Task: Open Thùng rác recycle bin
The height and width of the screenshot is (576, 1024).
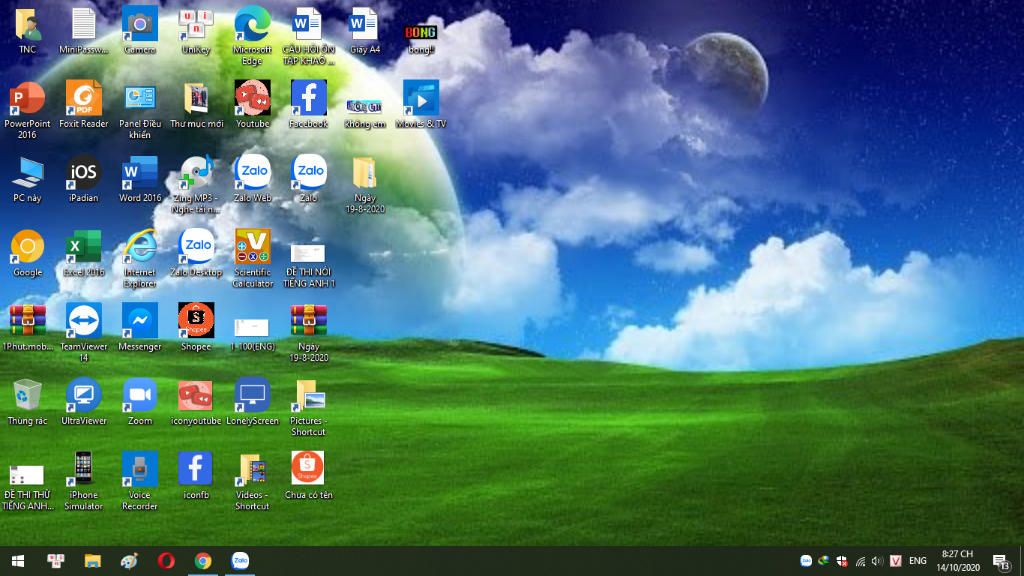Action: point(27,396)
